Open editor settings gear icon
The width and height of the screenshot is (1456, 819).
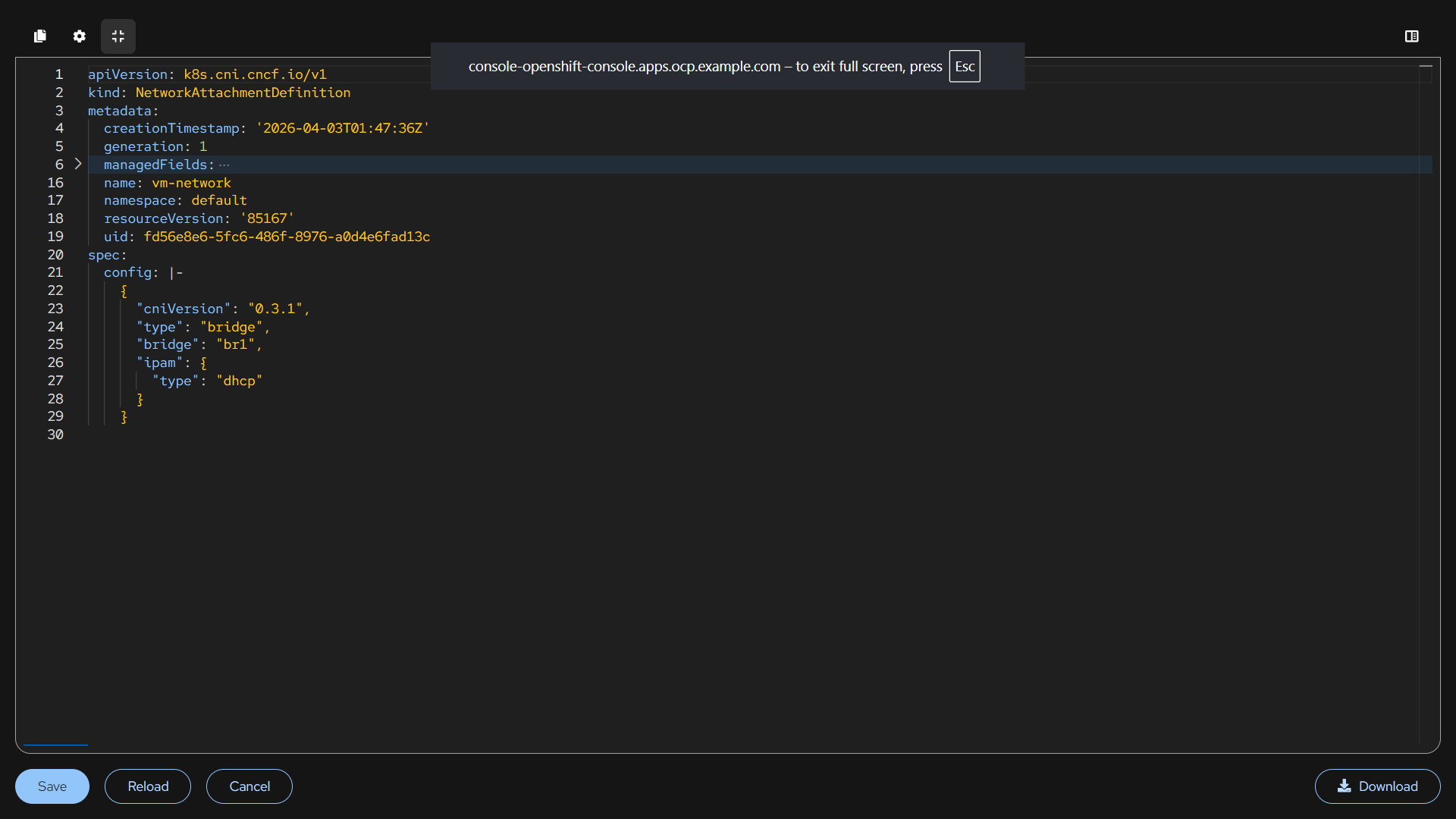pos(80,36)
